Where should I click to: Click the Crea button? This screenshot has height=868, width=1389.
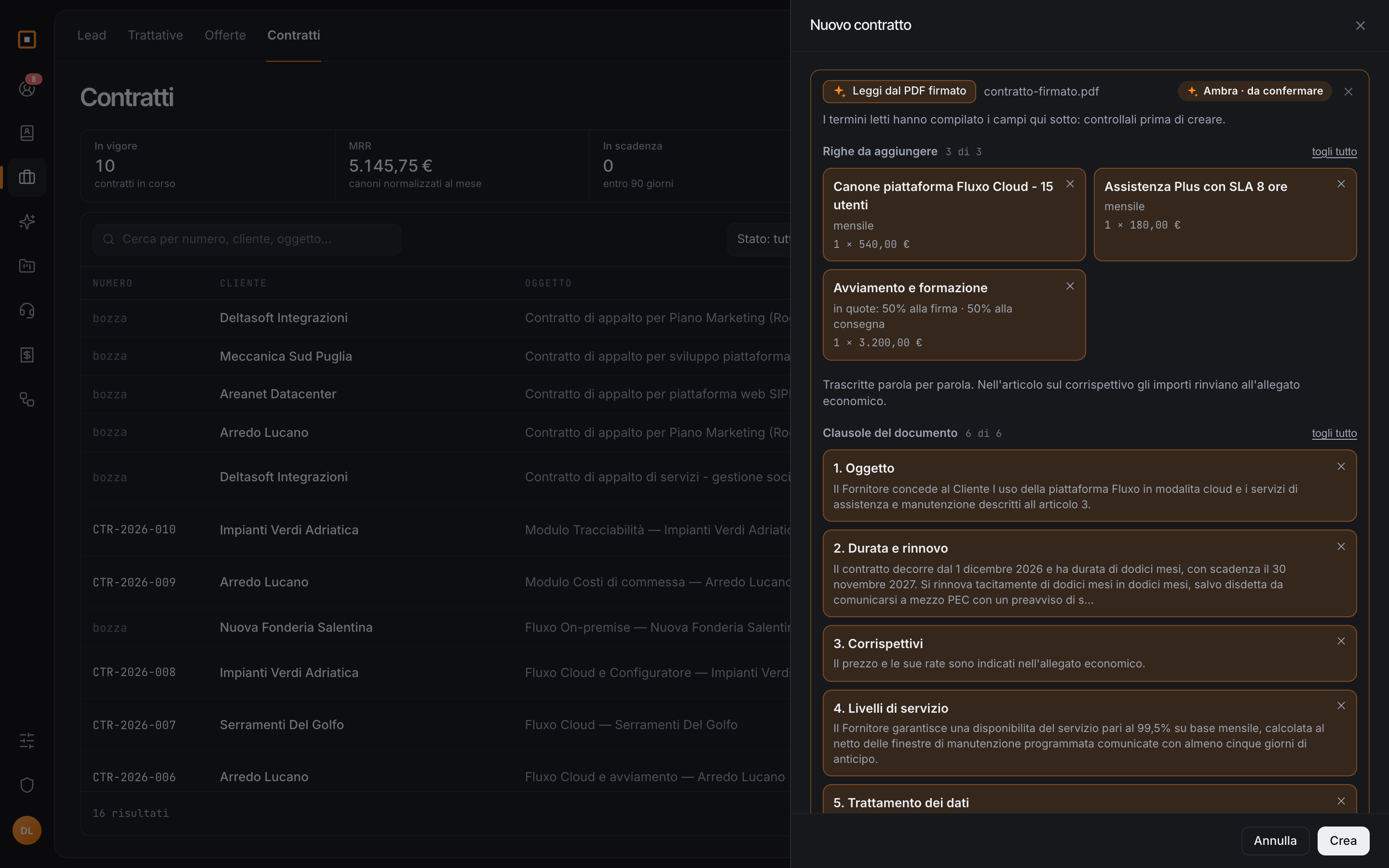[x=1343, y=841]
